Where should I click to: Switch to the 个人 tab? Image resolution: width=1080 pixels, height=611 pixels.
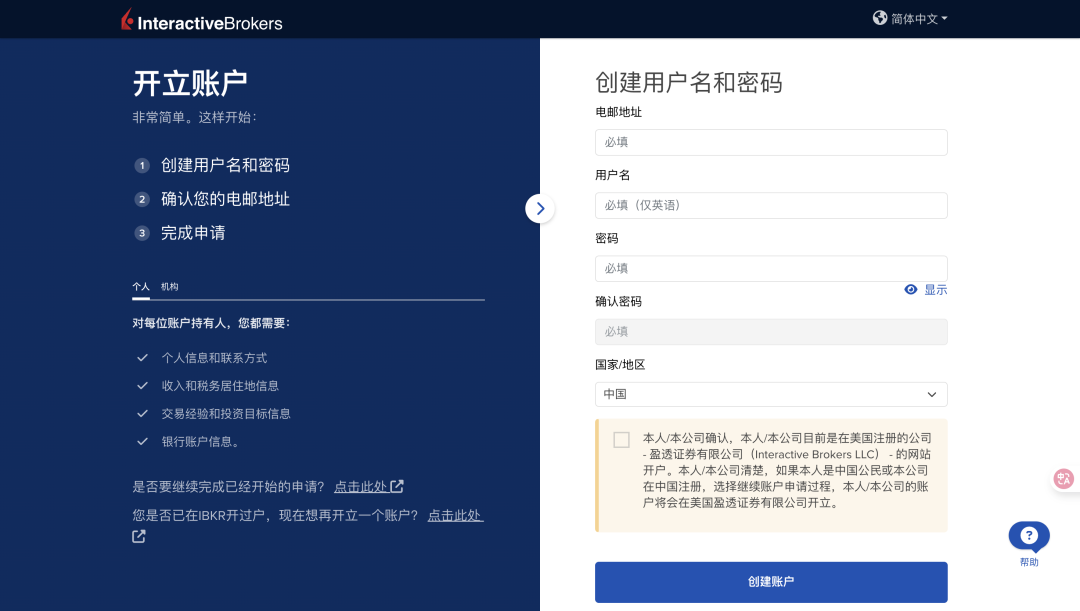click(141, 287)
